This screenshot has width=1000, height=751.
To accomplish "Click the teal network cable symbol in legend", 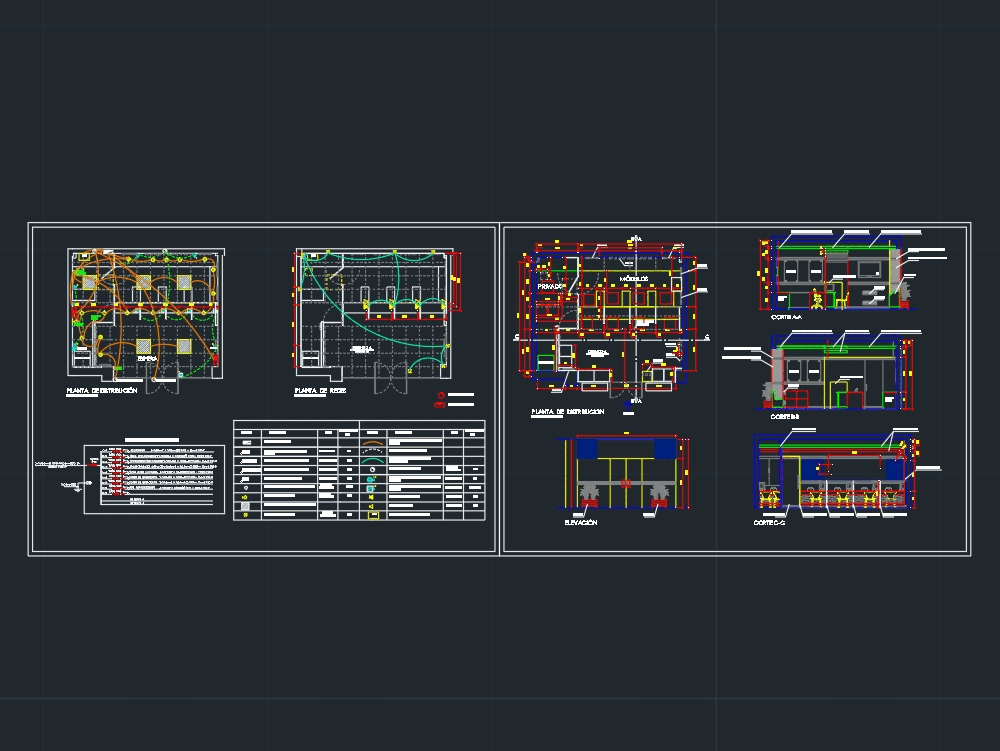I will click(x=373, y=460).
